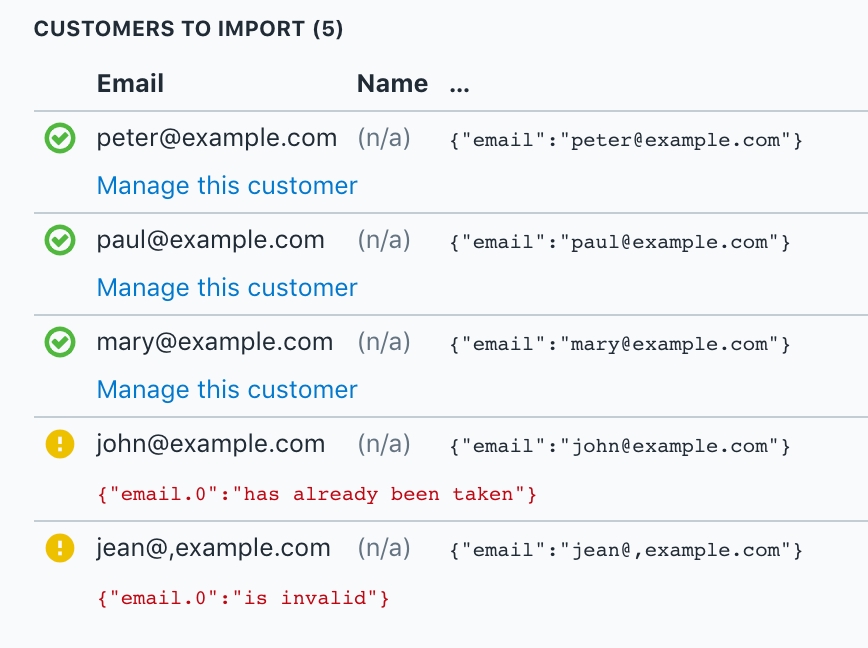The width and height of the screenshot is (868, 648).
Task: Click the yellow warning icon for jean@,example.com
Action: 60,548
